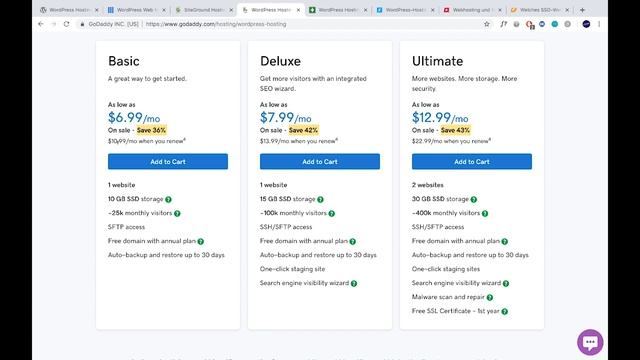The width and height of the screenshot is (640, 360).
Task: Open the browser profile avatar
Action: 586,24
